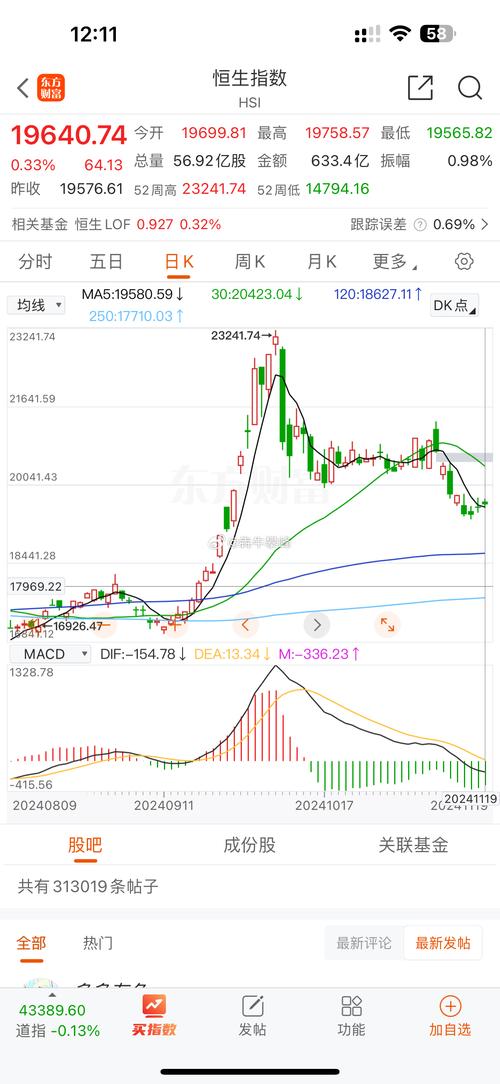Select the 日K chart tab
500x1084 pixels.
(x=178, y=262)
